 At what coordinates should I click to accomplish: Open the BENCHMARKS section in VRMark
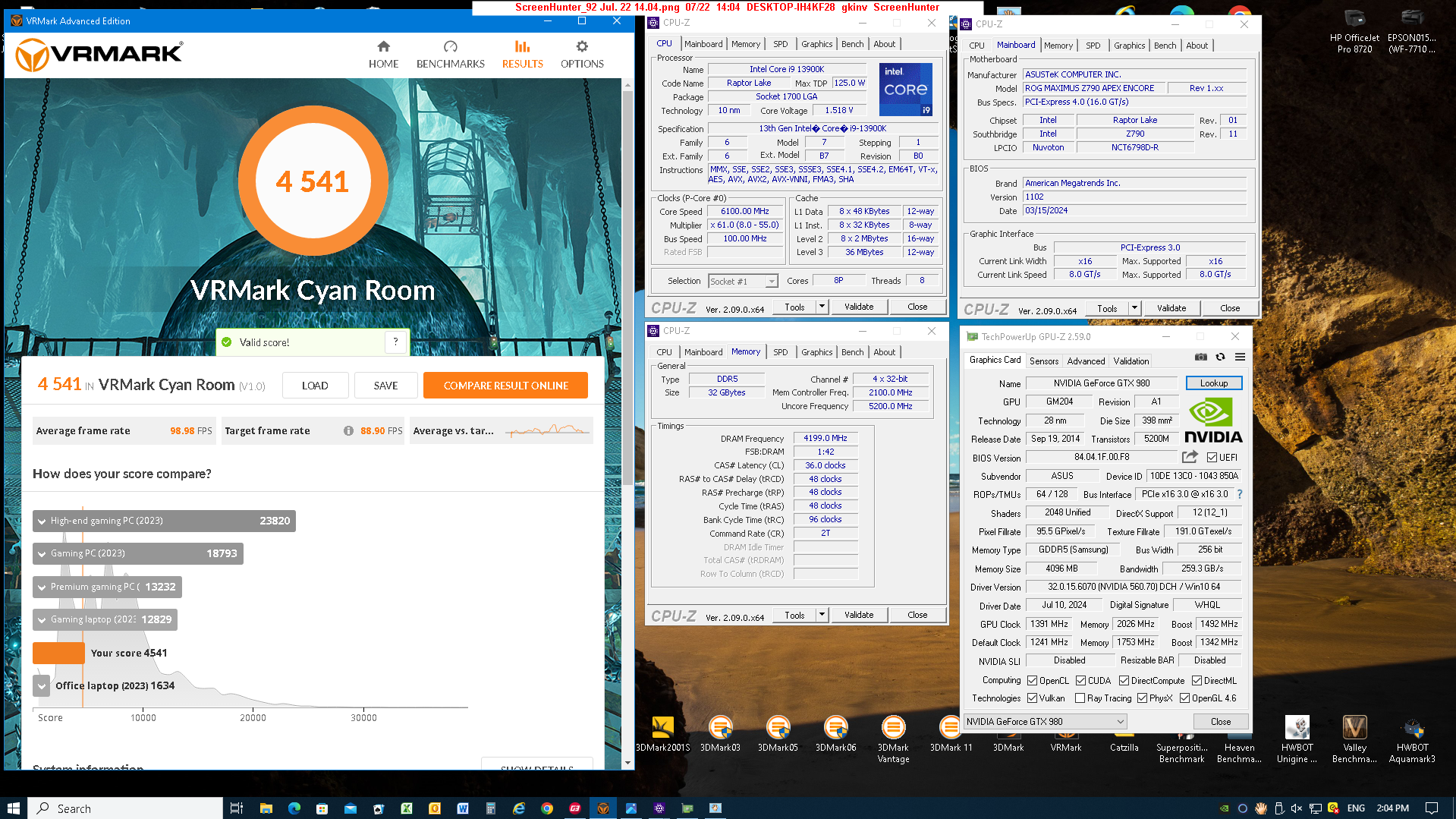click(450, 55)
